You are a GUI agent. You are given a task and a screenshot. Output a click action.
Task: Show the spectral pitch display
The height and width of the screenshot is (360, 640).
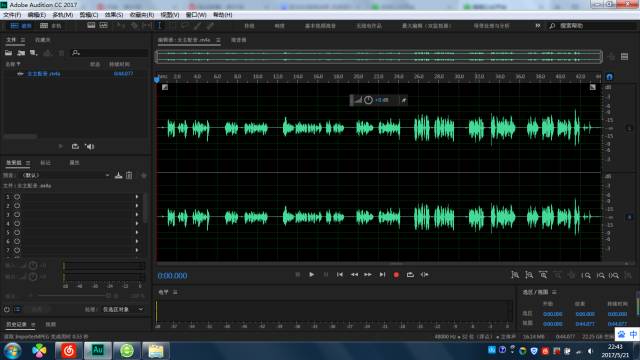click(104, 25)
